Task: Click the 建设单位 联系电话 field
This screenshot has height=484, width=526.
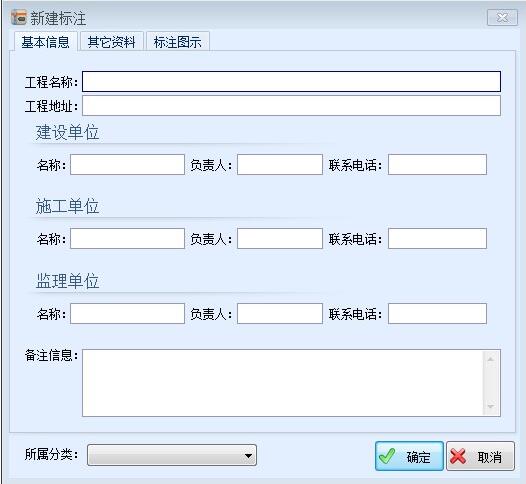Action: pyautogui.click(x=437, y=164)
